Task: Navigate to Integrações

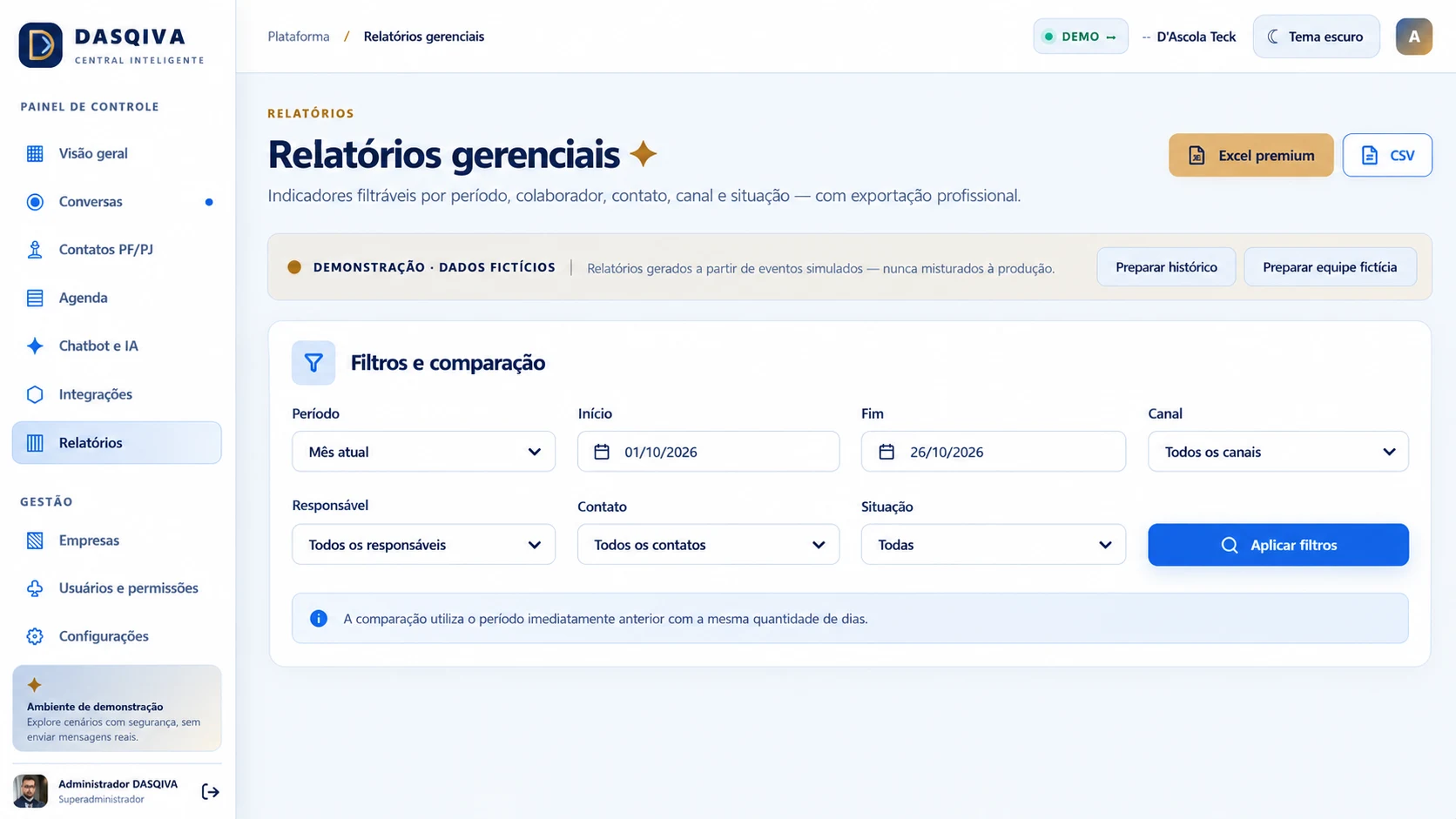Action: point(117,394)
